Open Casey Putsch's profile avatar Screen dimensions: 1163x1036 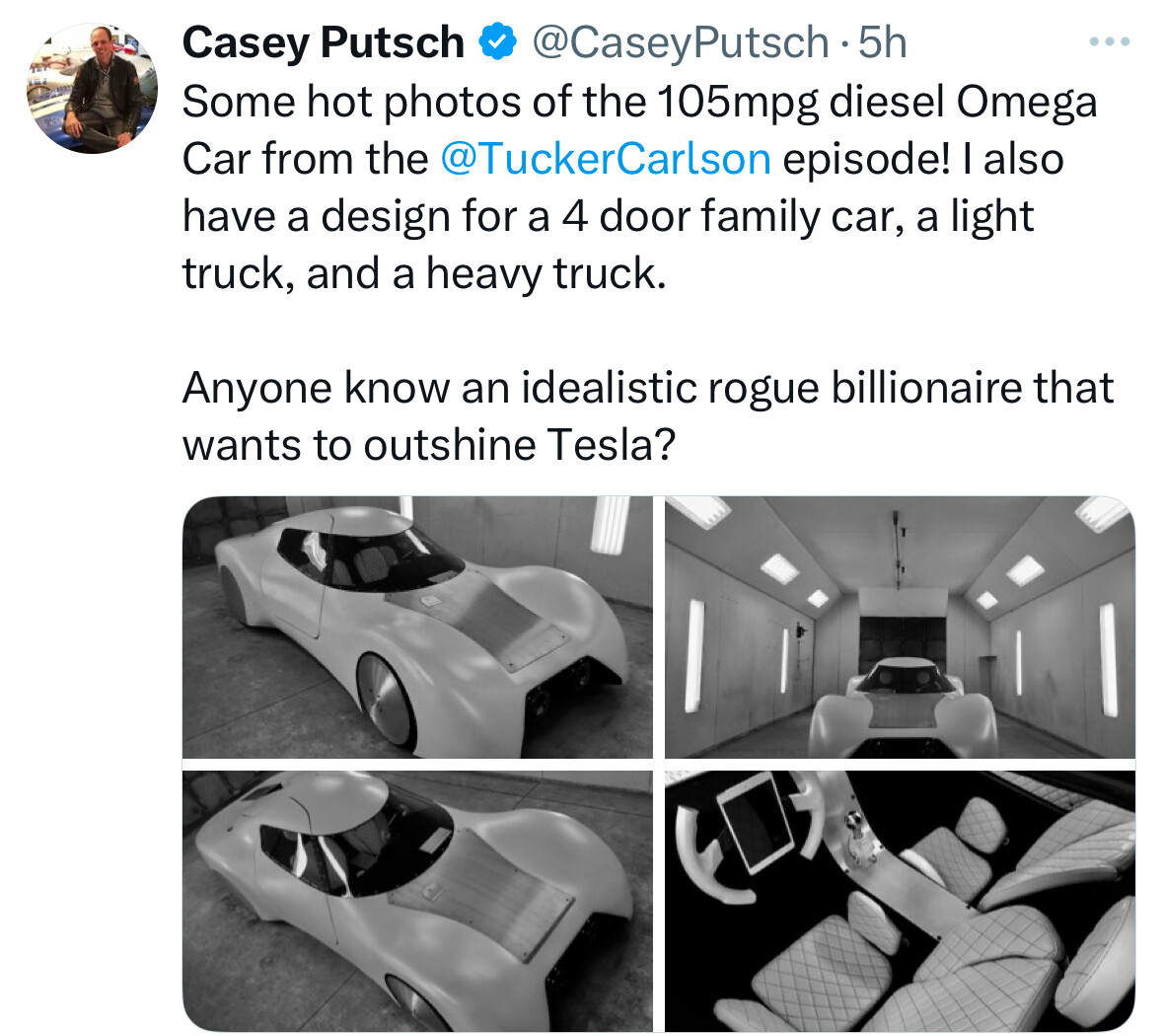point(93,89)
